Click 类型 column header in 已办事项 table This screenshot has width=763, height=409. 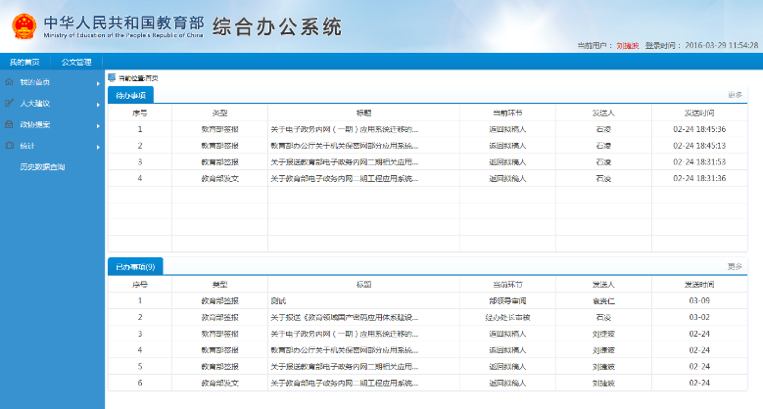tap(219, 285)
